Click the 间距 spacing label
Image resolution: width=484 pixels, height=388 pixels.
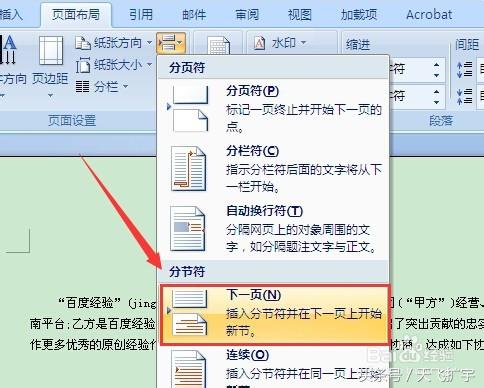tap(467, 44)
